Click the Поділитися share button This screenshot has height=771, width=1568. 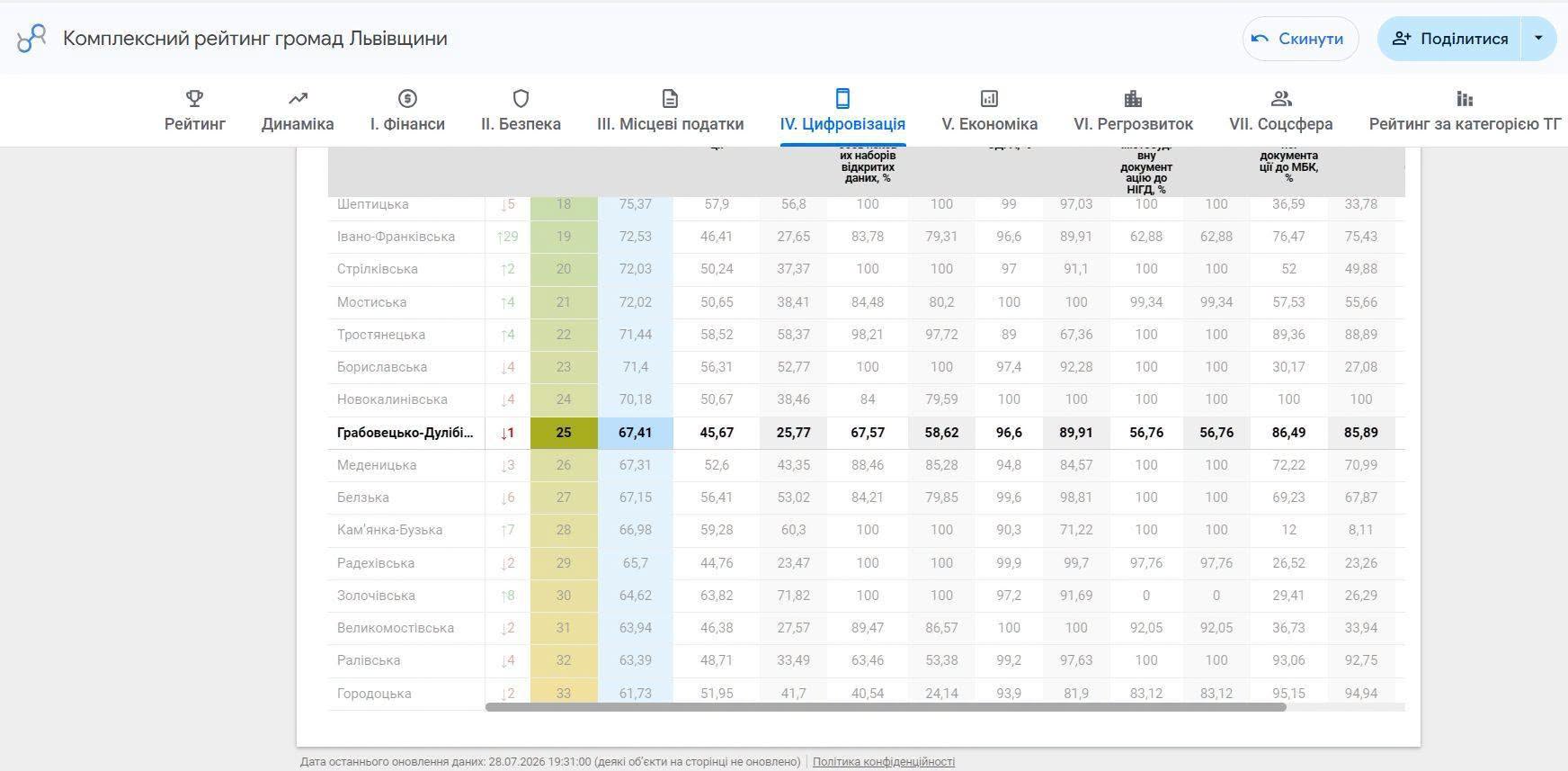pos(1449,39)
